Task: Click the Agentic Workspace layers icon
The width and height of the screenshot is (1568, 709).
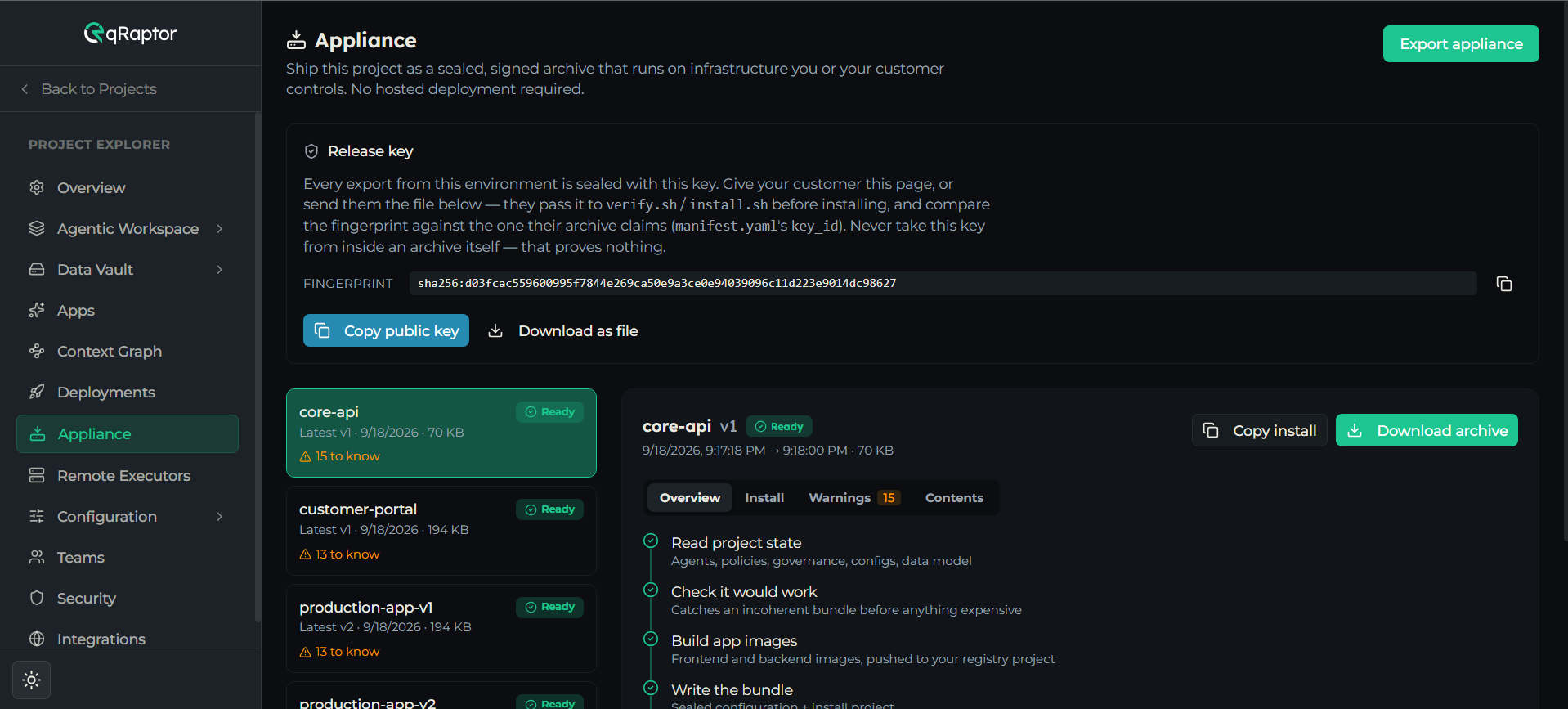Action: point(37,228)
